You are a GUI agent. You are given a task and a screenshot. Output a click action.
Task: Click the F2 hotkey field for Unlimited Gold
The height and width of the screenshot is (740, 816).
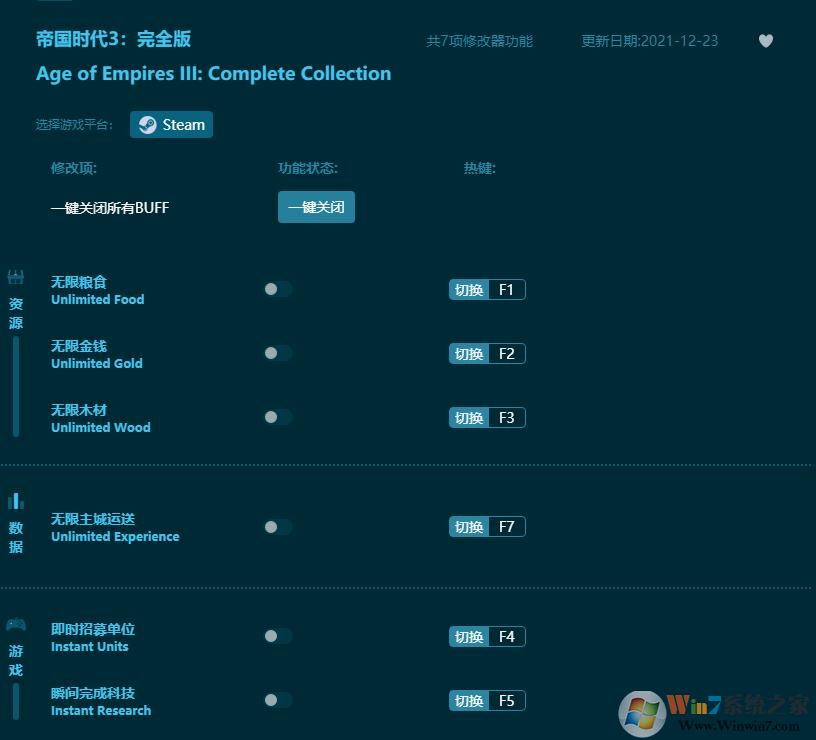[508, 353]
